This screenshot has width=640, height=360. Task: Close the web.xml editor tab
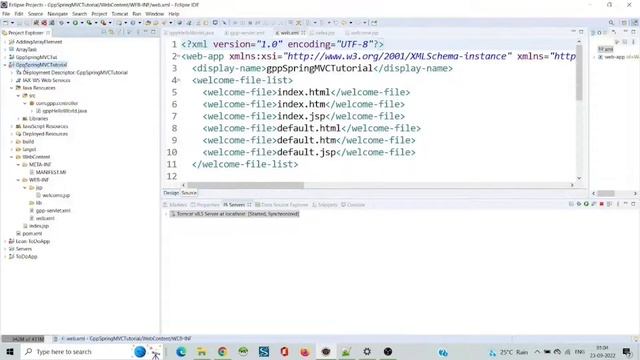point(303,33)
